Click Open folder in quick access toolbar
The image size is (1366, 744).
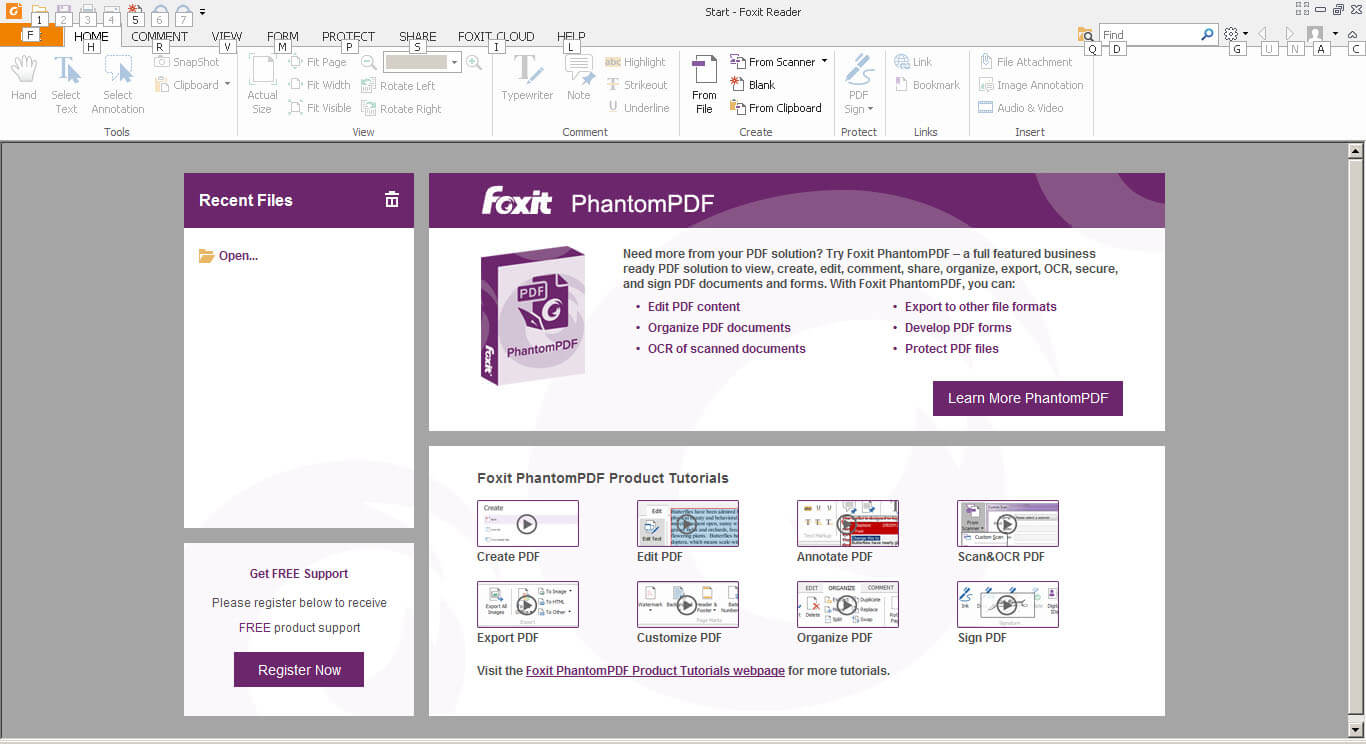tap(39, 12)
